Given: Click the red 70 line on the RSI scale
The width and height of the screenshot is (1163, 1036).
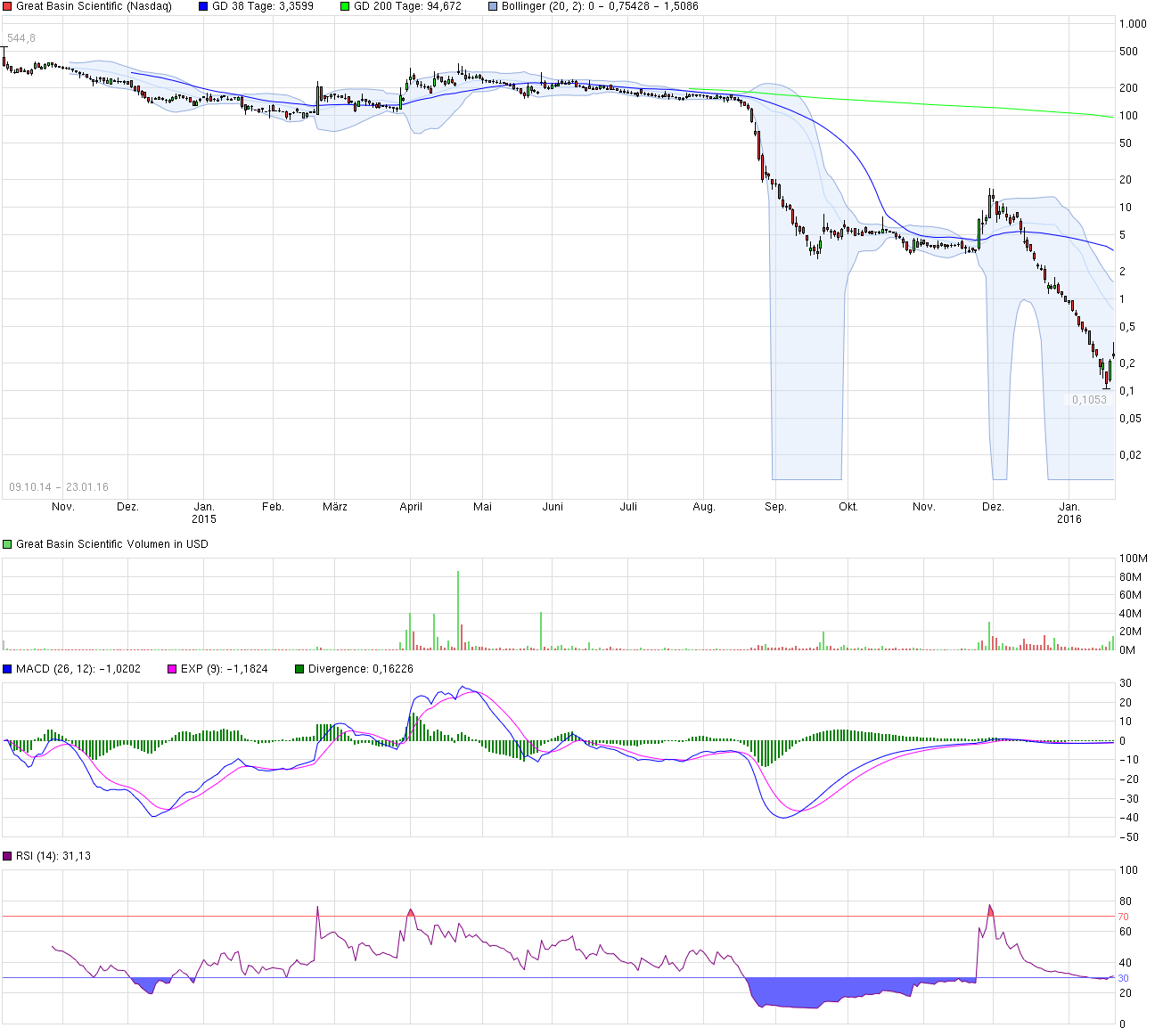Looking at the screenshot, I should (x=1125, y=916).
